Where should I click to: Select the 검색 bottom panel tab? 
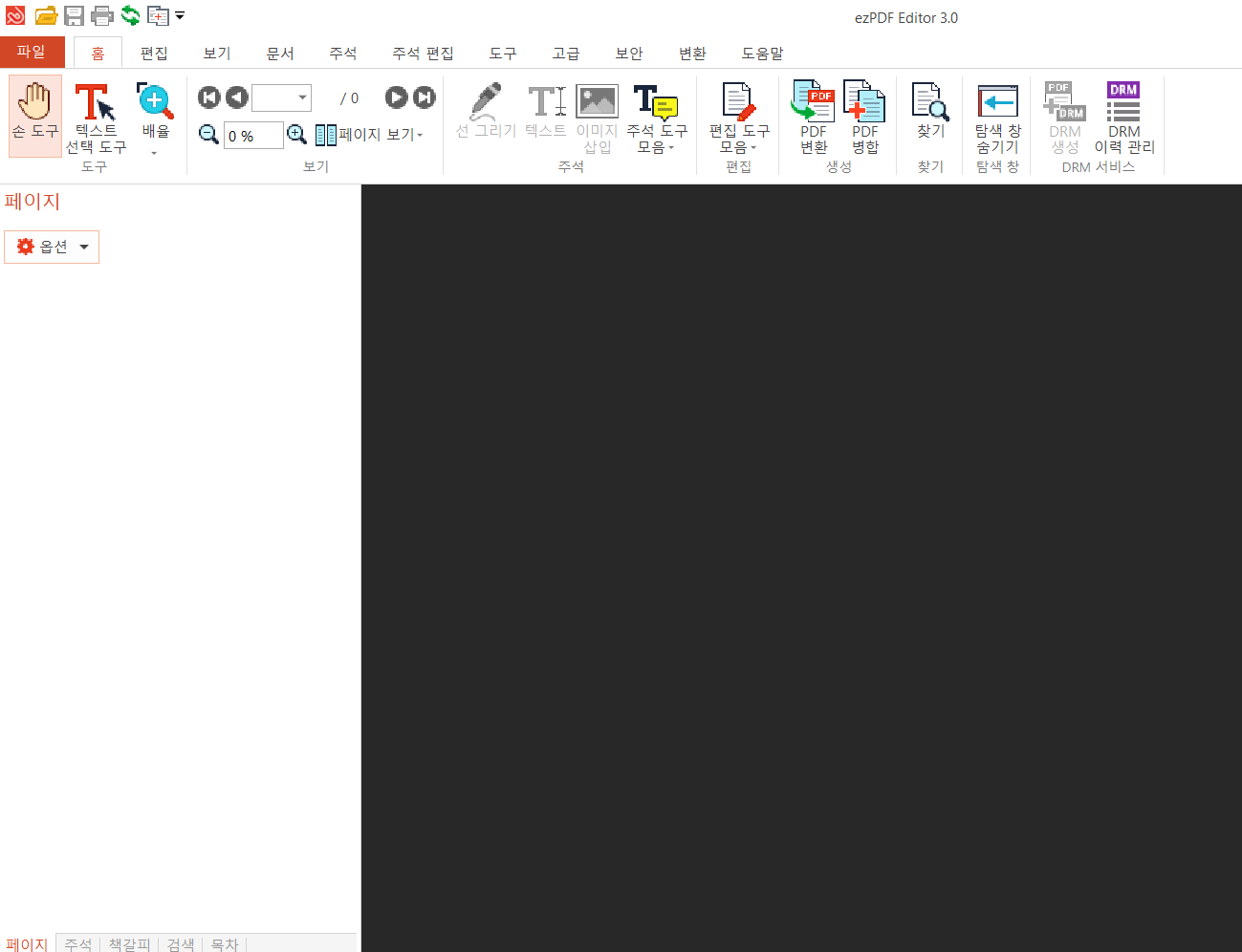pyautogui.click(x=181, y=943)
